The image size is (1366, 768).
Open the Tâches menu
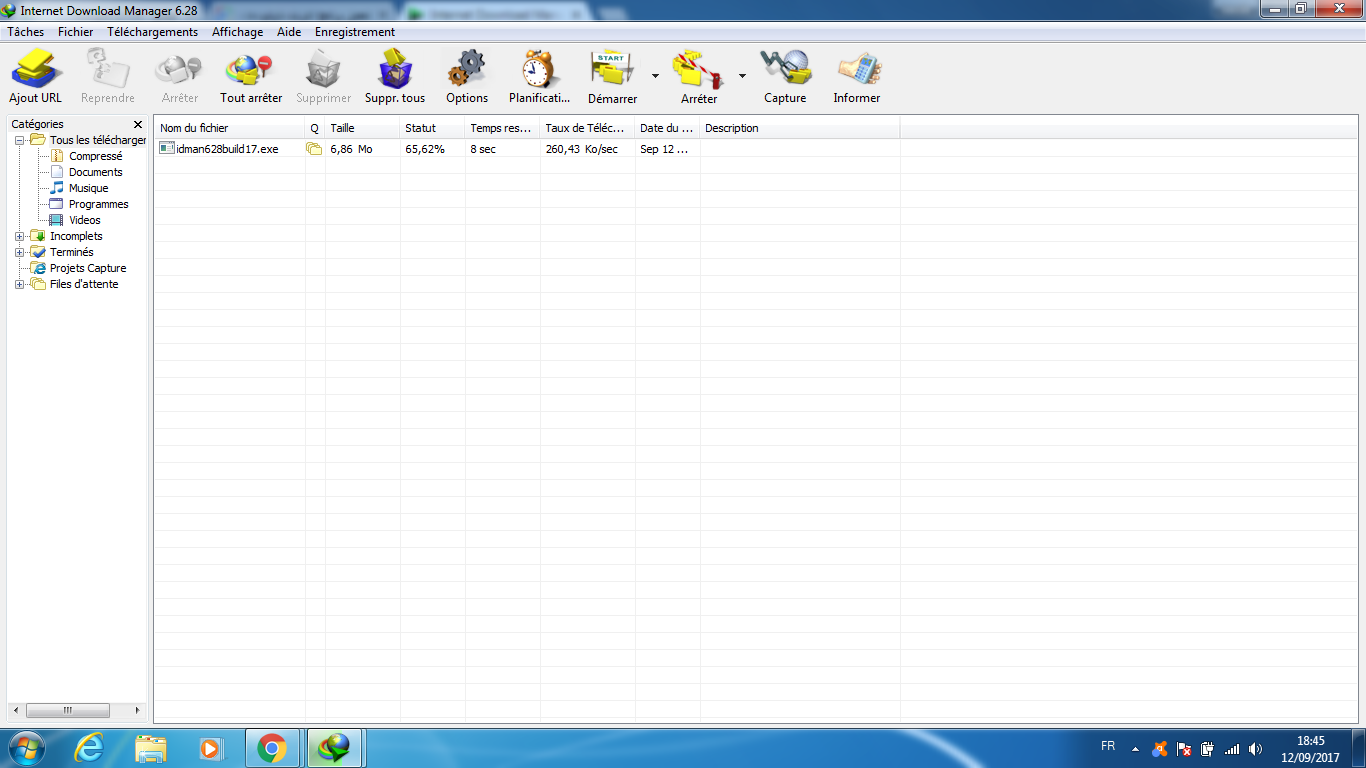coord(26,32)
